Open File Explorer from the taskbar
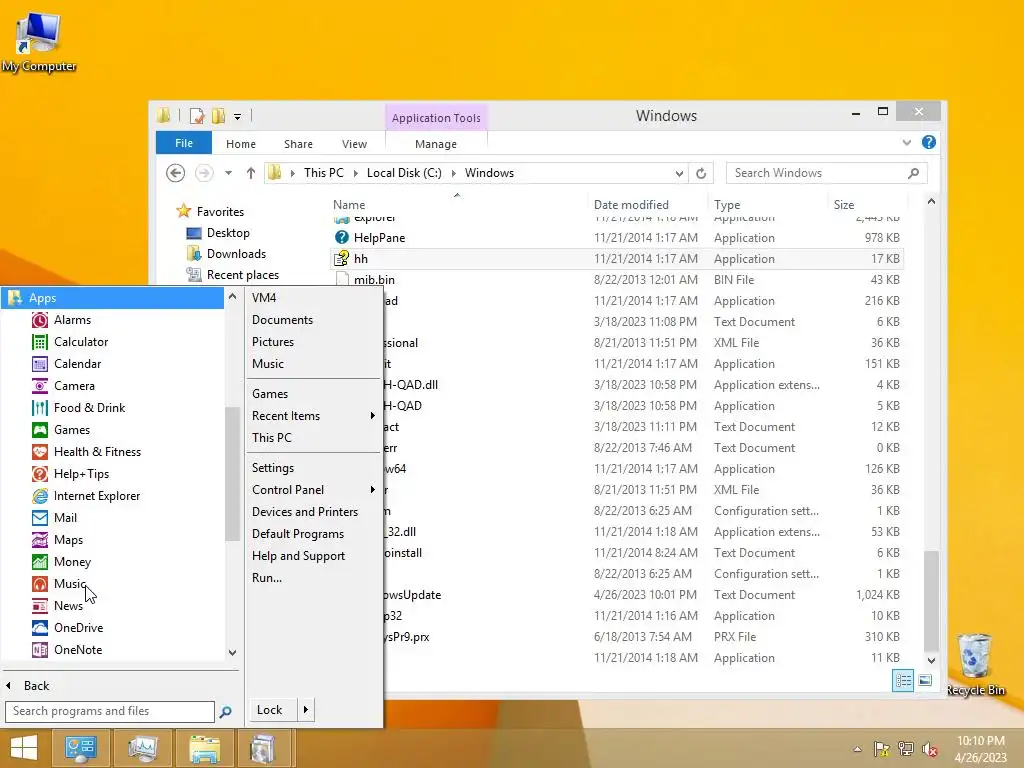 pyautogui.click(x=204, y=748)
